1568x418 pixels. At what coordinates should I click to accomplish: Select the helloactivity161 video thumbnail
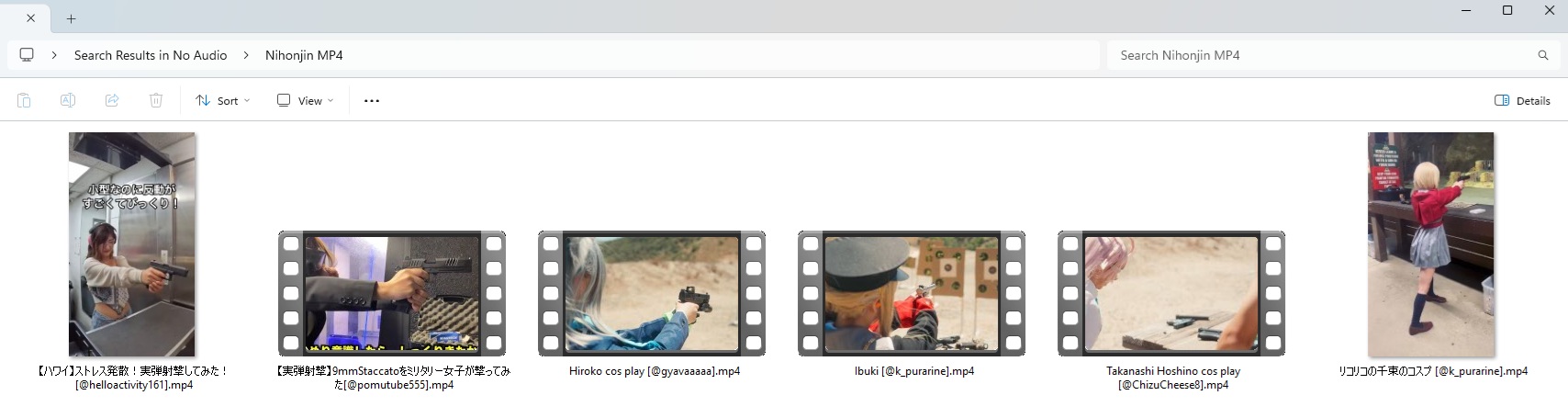click(x=132, y=244)
